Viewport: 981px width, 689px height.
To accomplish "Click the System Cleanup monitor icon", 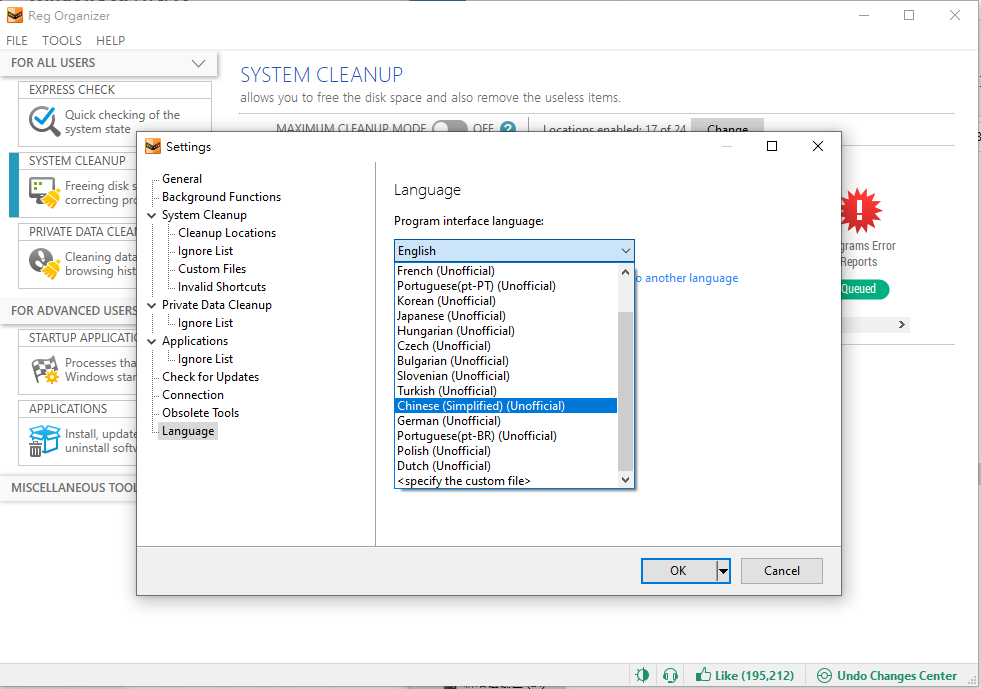I will [44, 192].
